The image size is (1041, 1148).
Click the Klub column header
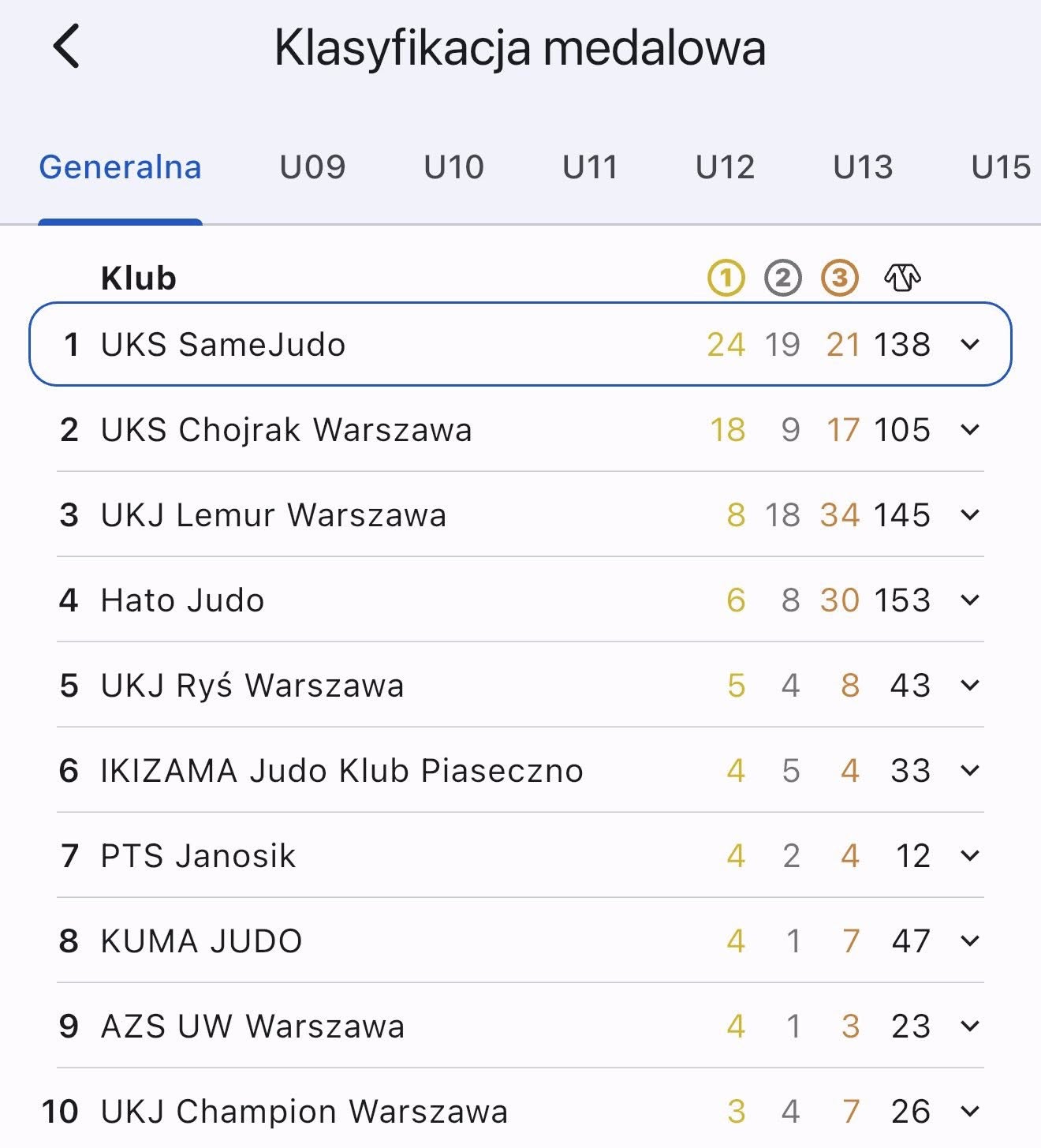click(139, 279)
